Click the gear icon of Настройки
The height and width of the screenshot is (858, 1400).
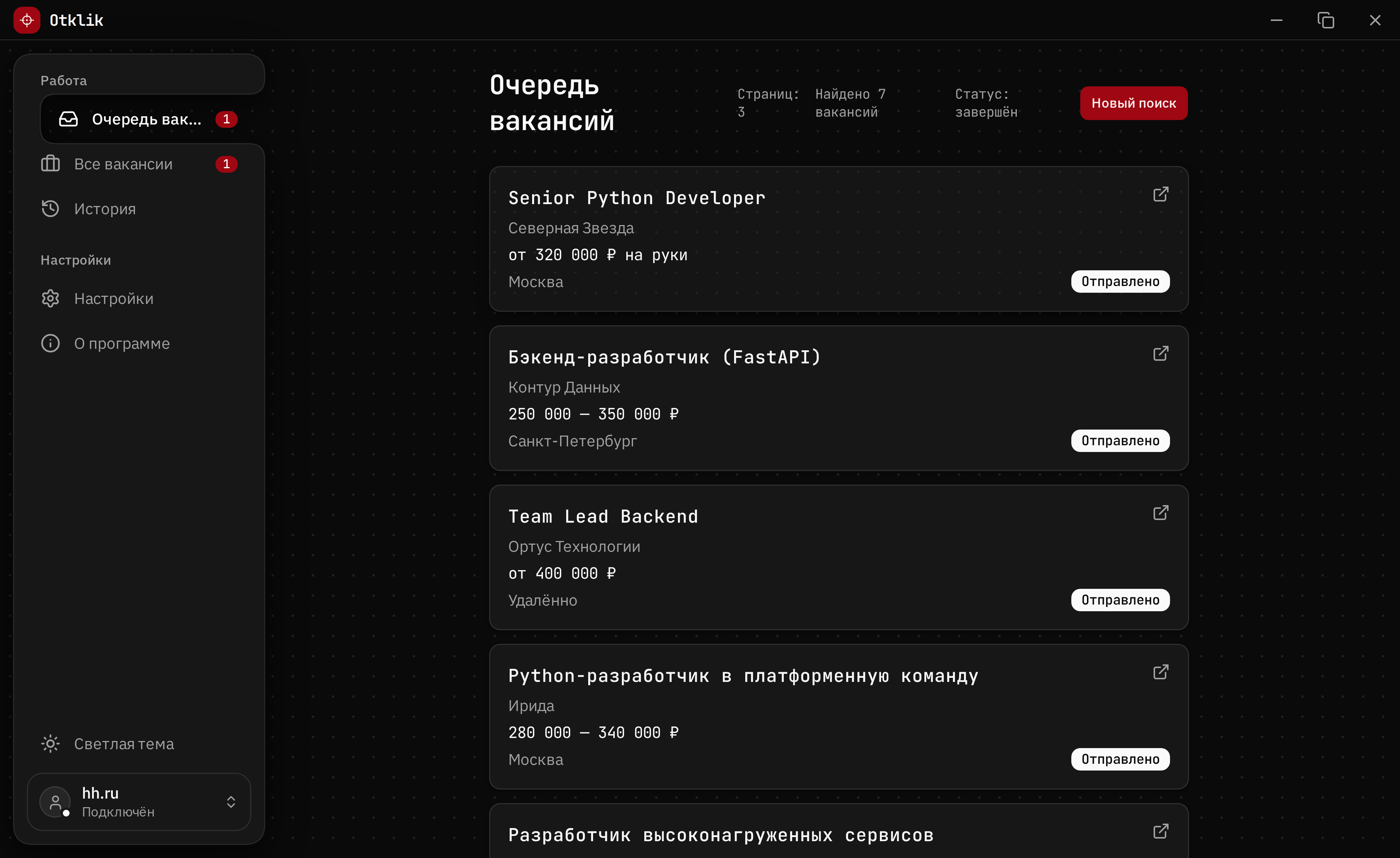[x=50, y=298]
